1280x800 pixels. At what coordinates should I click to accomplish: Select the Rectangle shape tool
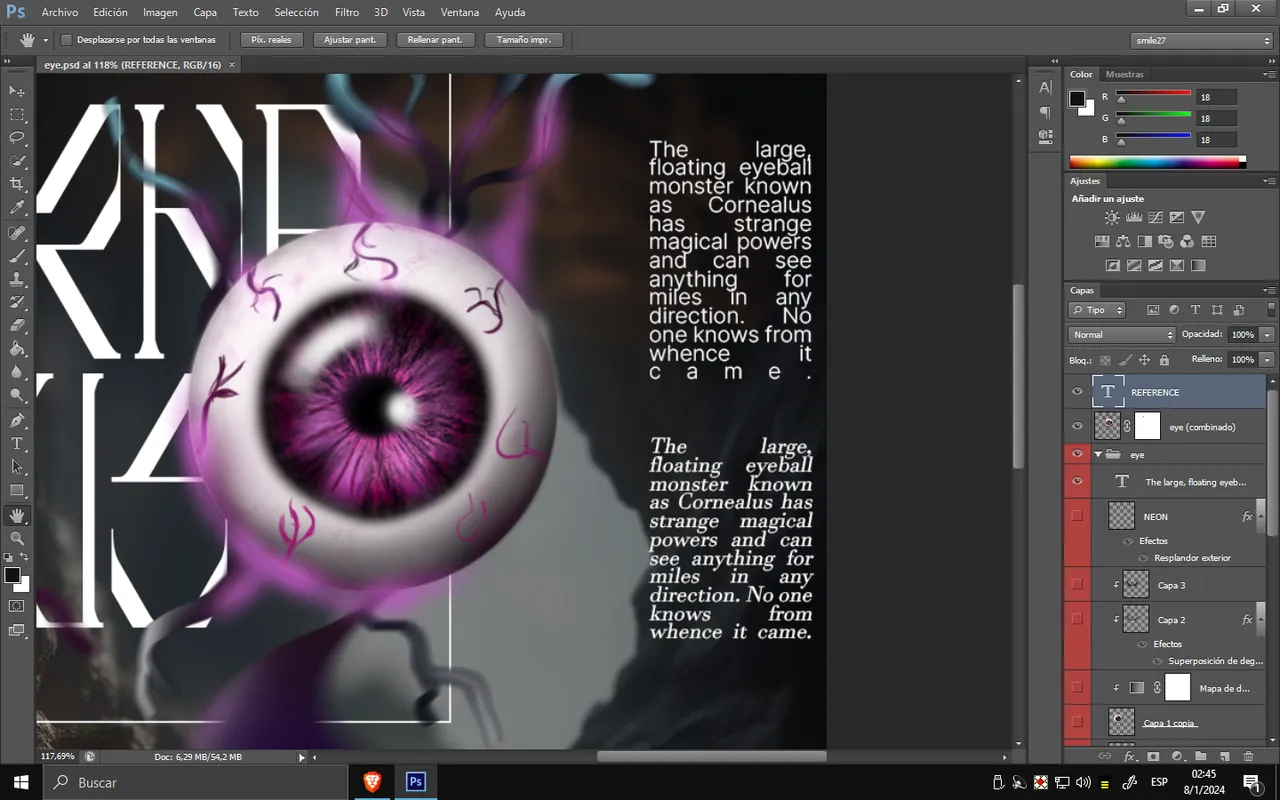(17, 491)
